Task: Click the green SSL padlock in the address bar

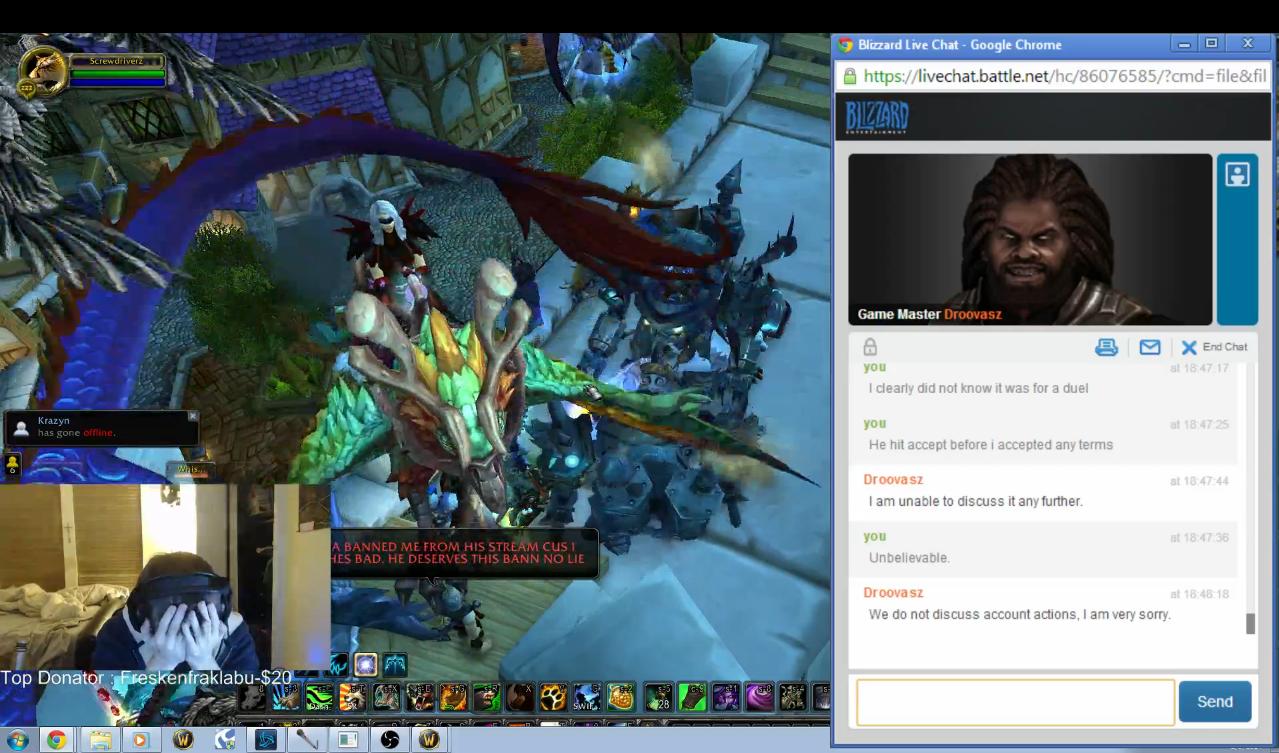Action: click(x=850, y=76)
